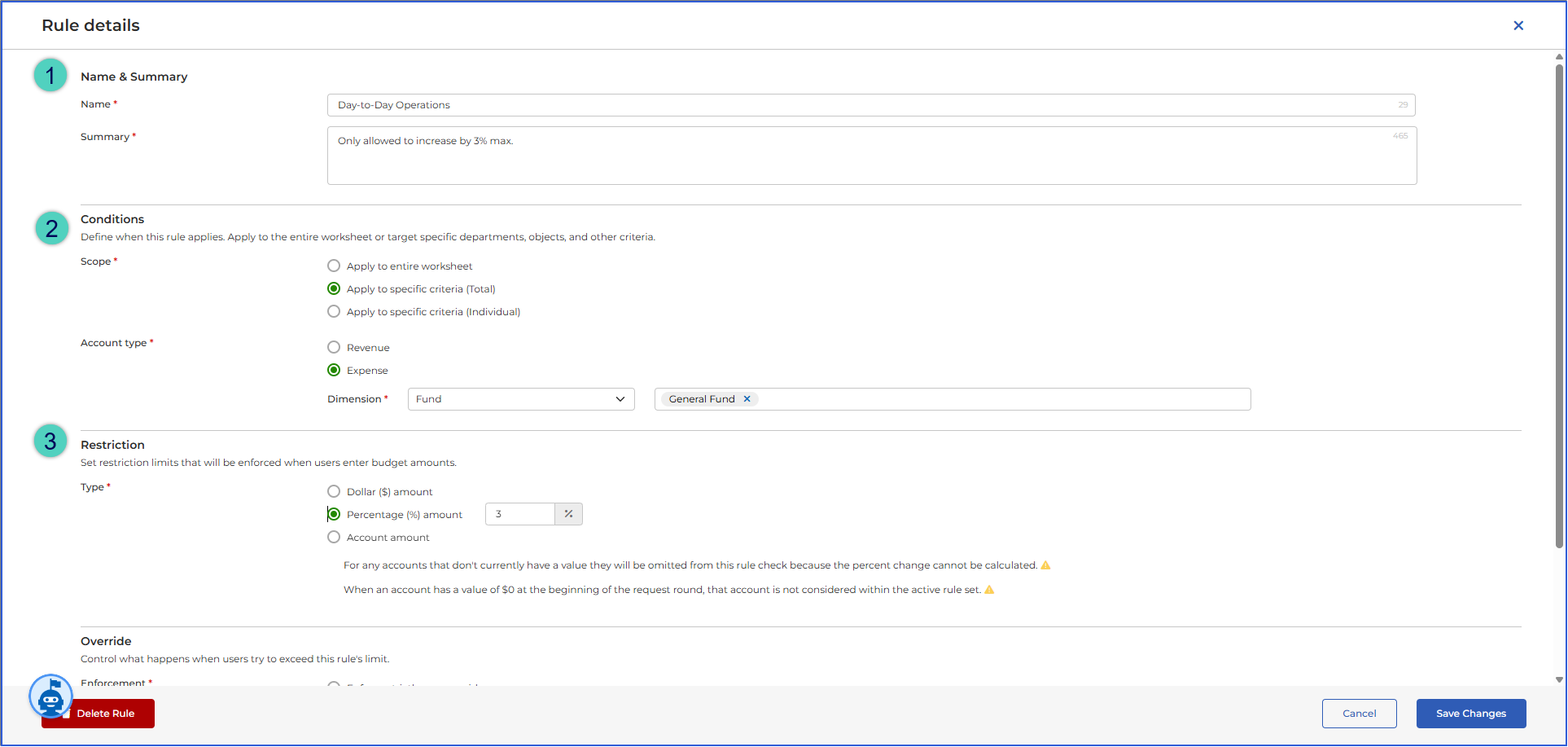Open the chatbot assistant icon
Screen dimensions: 1568x747
tap(50, 696)
